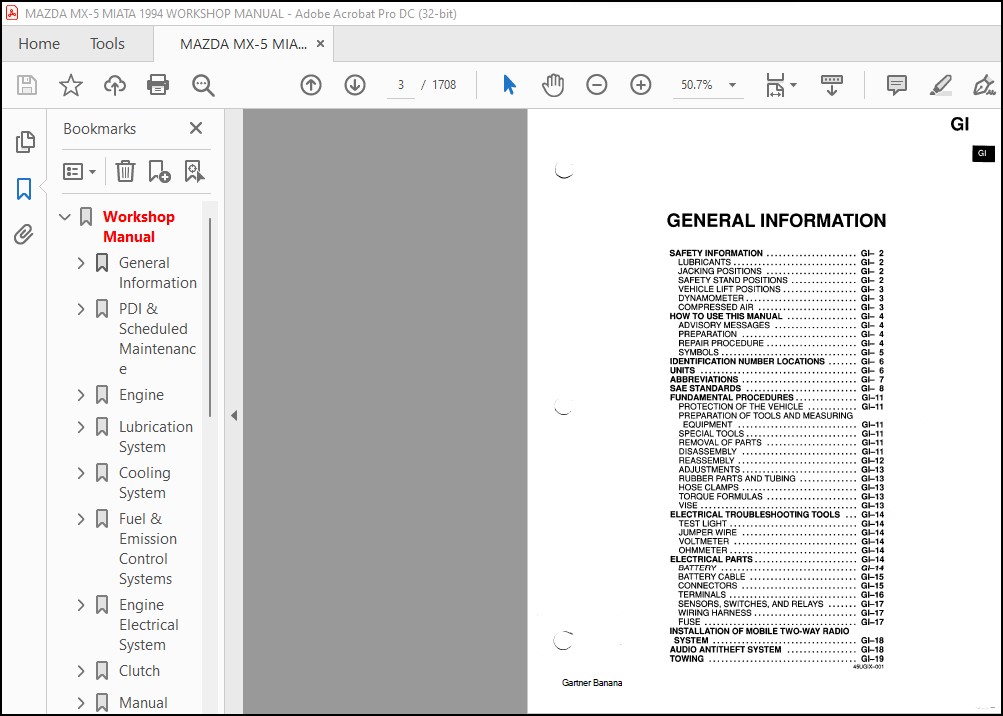The width and height of the screenshot is (1003, 716).
Task: Click the GENERAL INFORMATION page heading
Action: [776, 221]
